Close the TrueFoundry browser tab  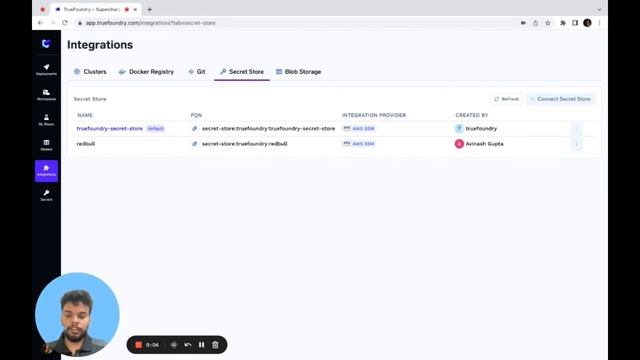[x=135, y=9]
